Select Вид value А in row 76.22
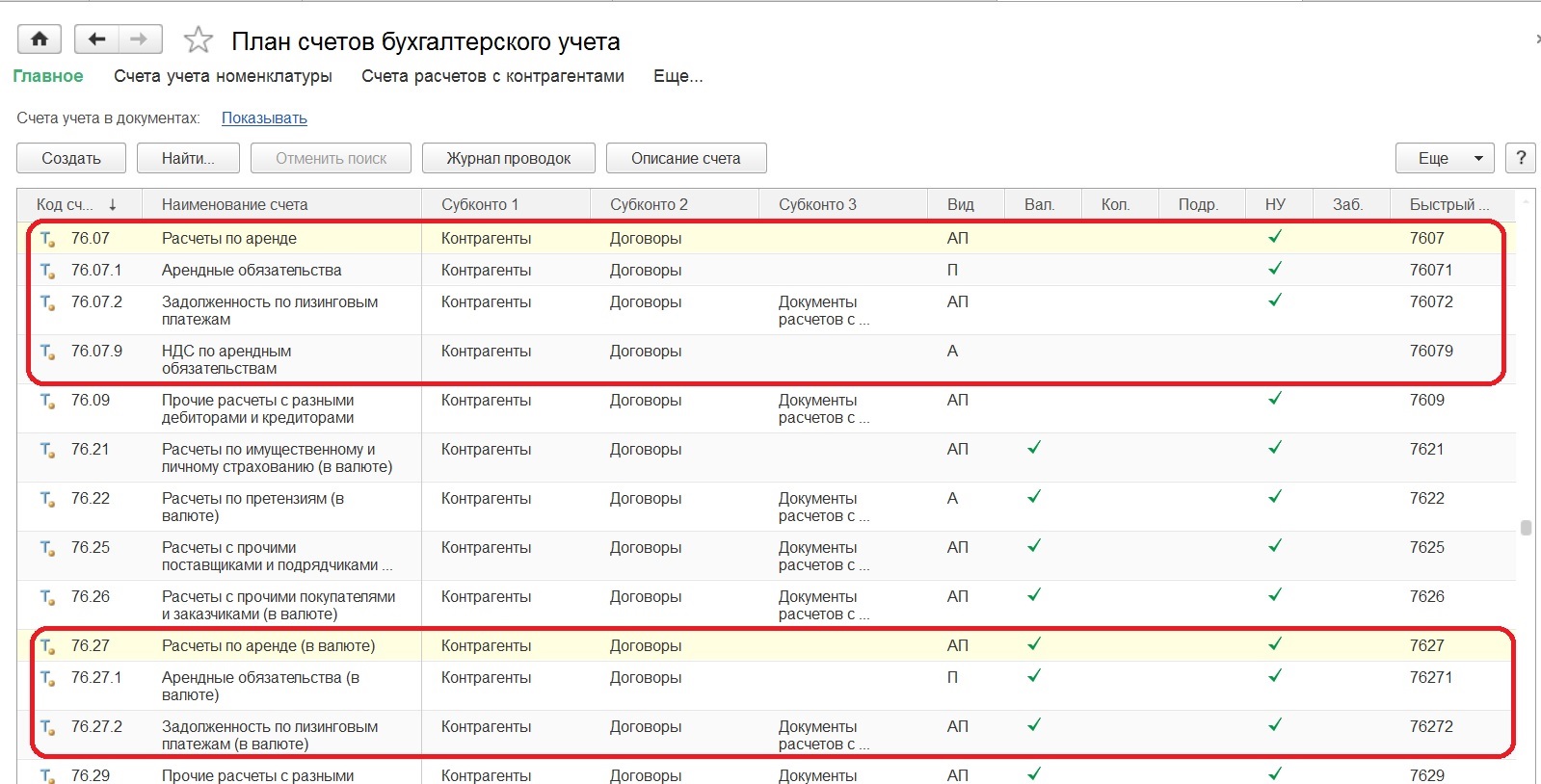This screenshot has height=784, width=1541. pyautogui.click(x=952, y=498)
